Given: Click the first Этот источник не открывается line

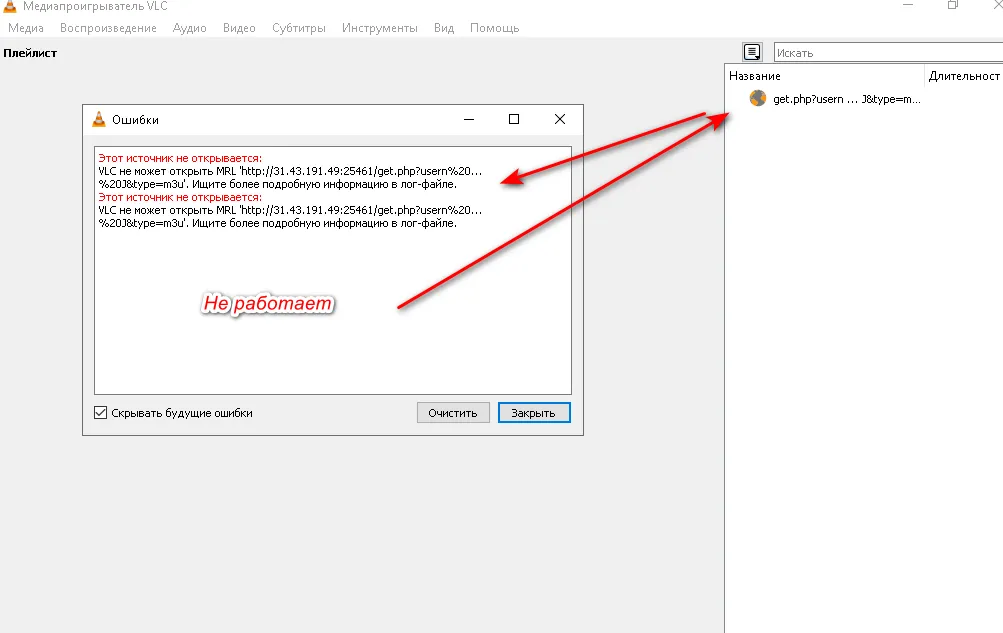Looking at the screenshot, I should [x=180, y=158].
